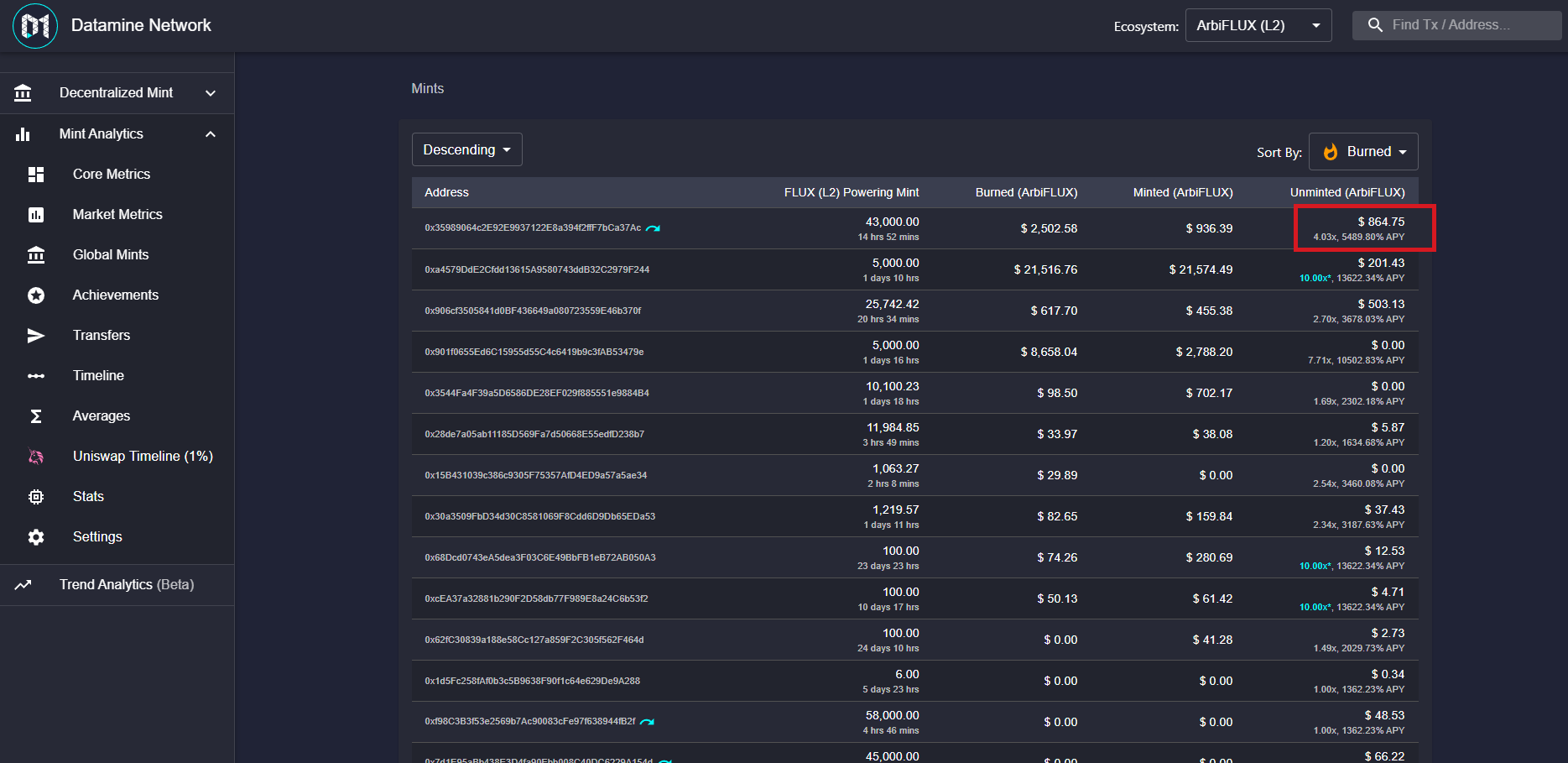Click the $ 21,574.49 minted value

(x=1201, y=269)
